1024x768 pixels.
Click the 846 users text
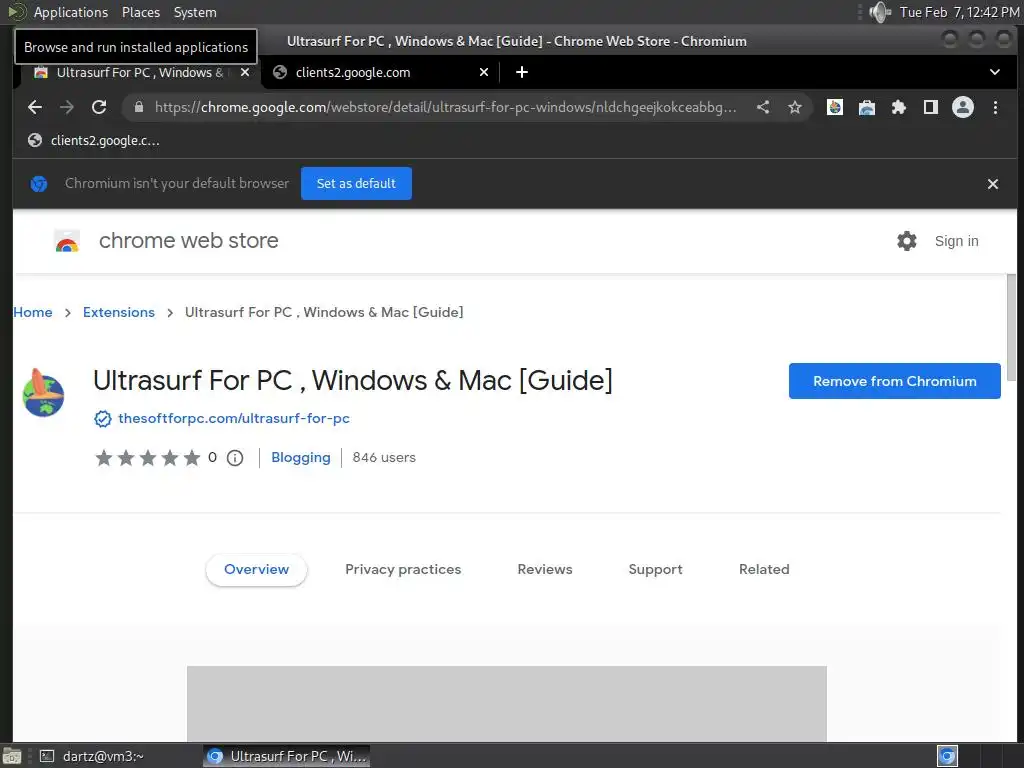384,458
